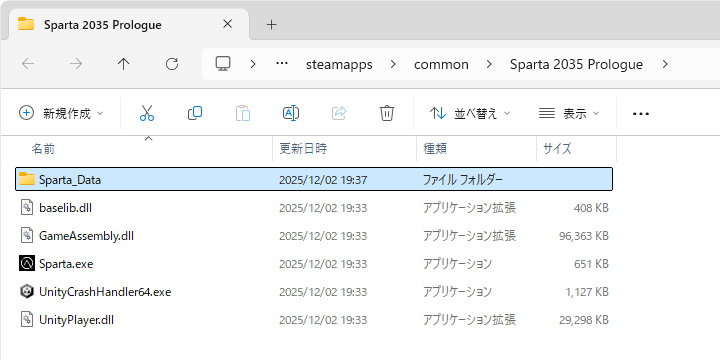The width and height of the screenshot is (720, 360).
Task: Open the 新規作成 dropdown menu
Action: tap(62, 113)
